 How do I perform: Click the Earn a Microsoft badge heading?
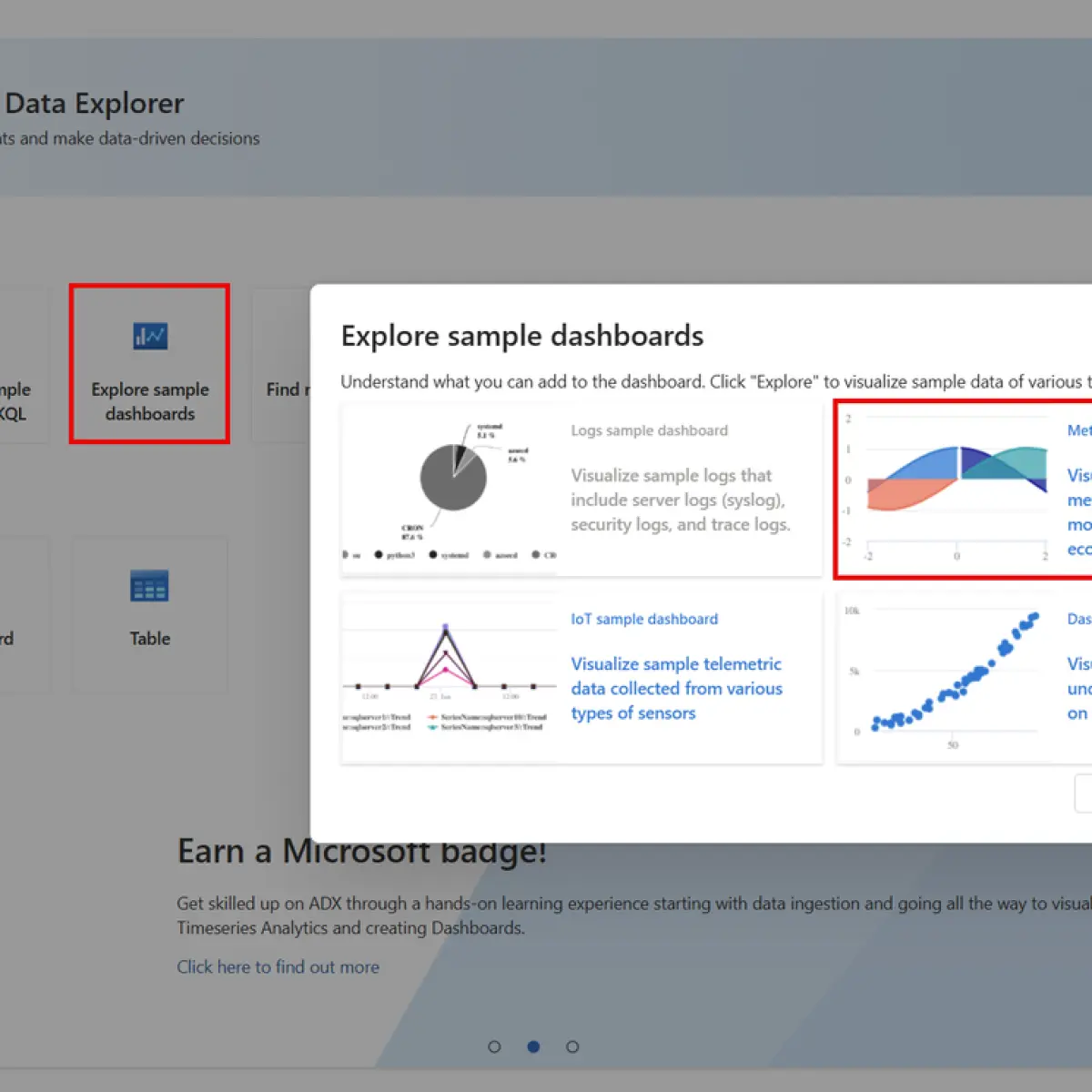(x=362, y=852)
